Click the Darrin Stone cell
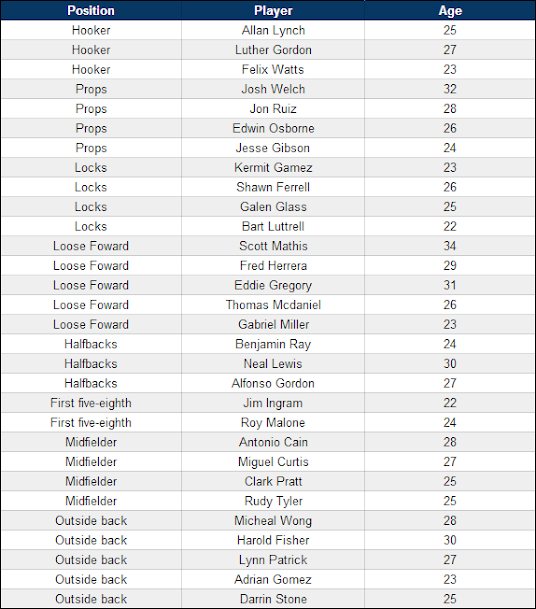536x609 pixels. click(x=273, y=599)
